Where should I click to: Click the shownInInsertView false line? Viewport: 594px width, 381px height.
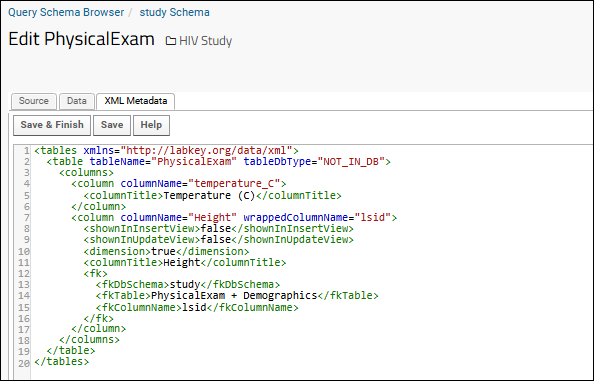[x=219, y=228]
